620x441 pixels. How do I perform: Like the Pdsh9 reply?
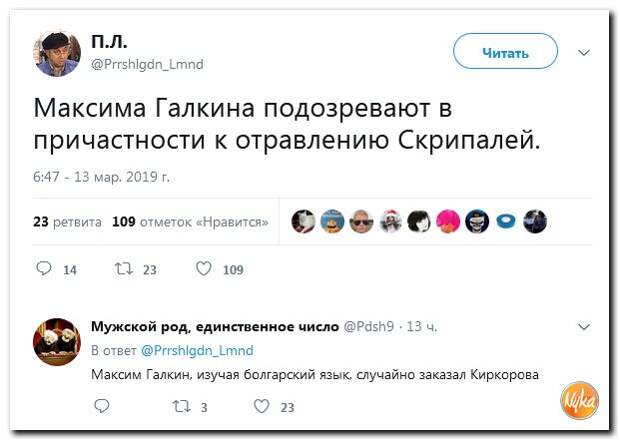262,406
